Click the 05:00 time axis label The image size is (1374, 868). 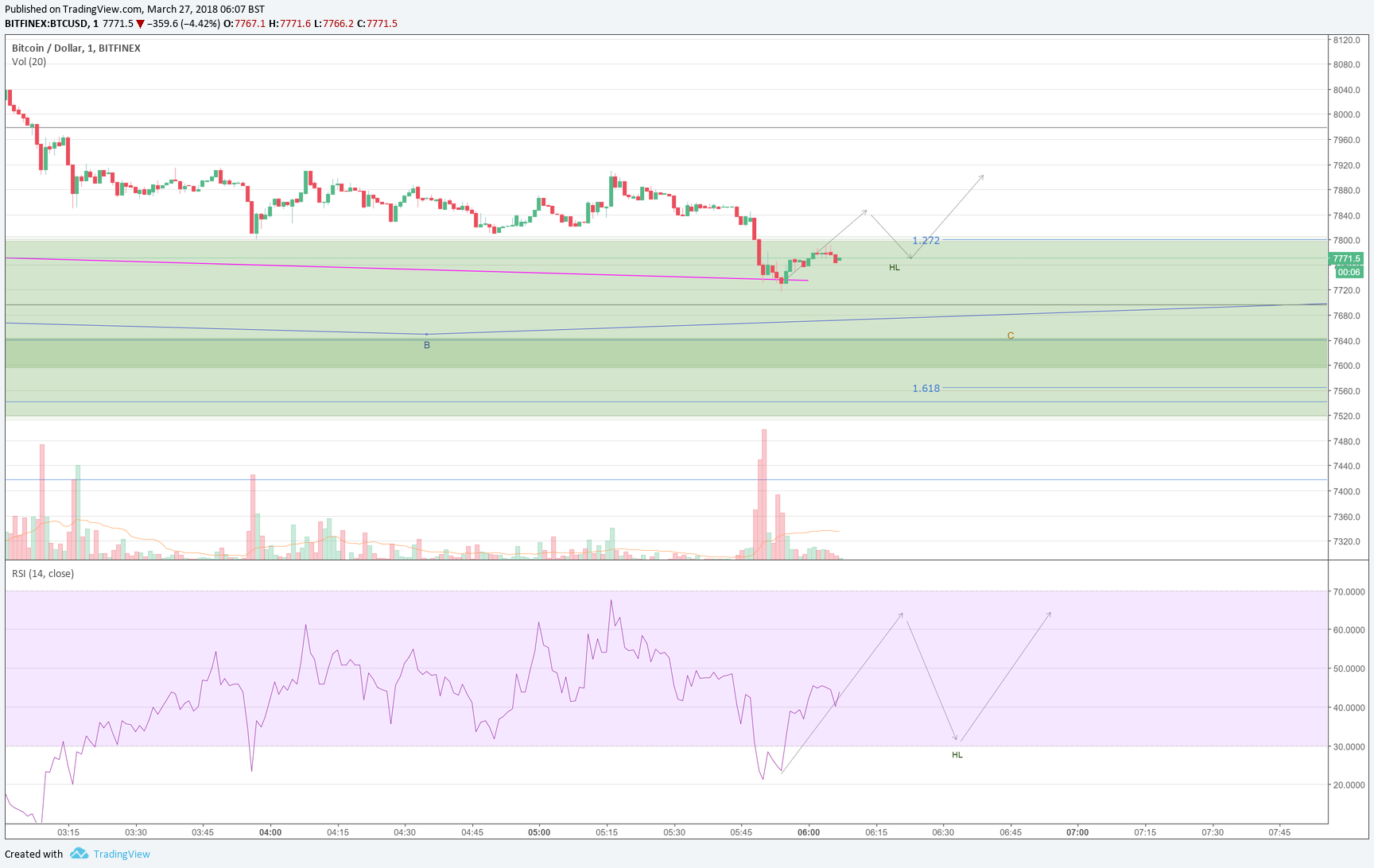coord(539,832)
